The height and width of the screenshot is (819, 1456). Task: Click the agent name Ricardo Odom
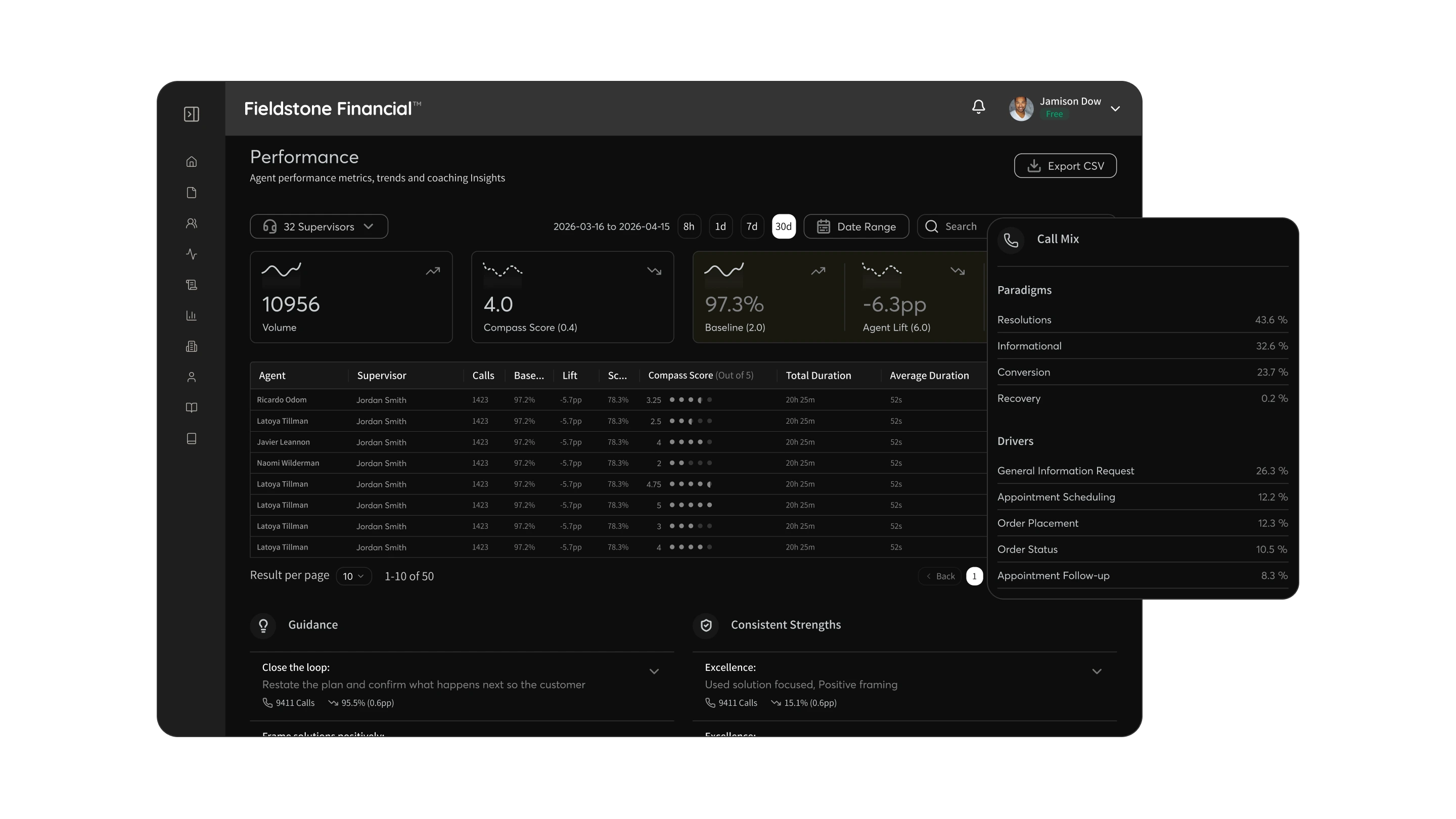[x=282, y=399]
